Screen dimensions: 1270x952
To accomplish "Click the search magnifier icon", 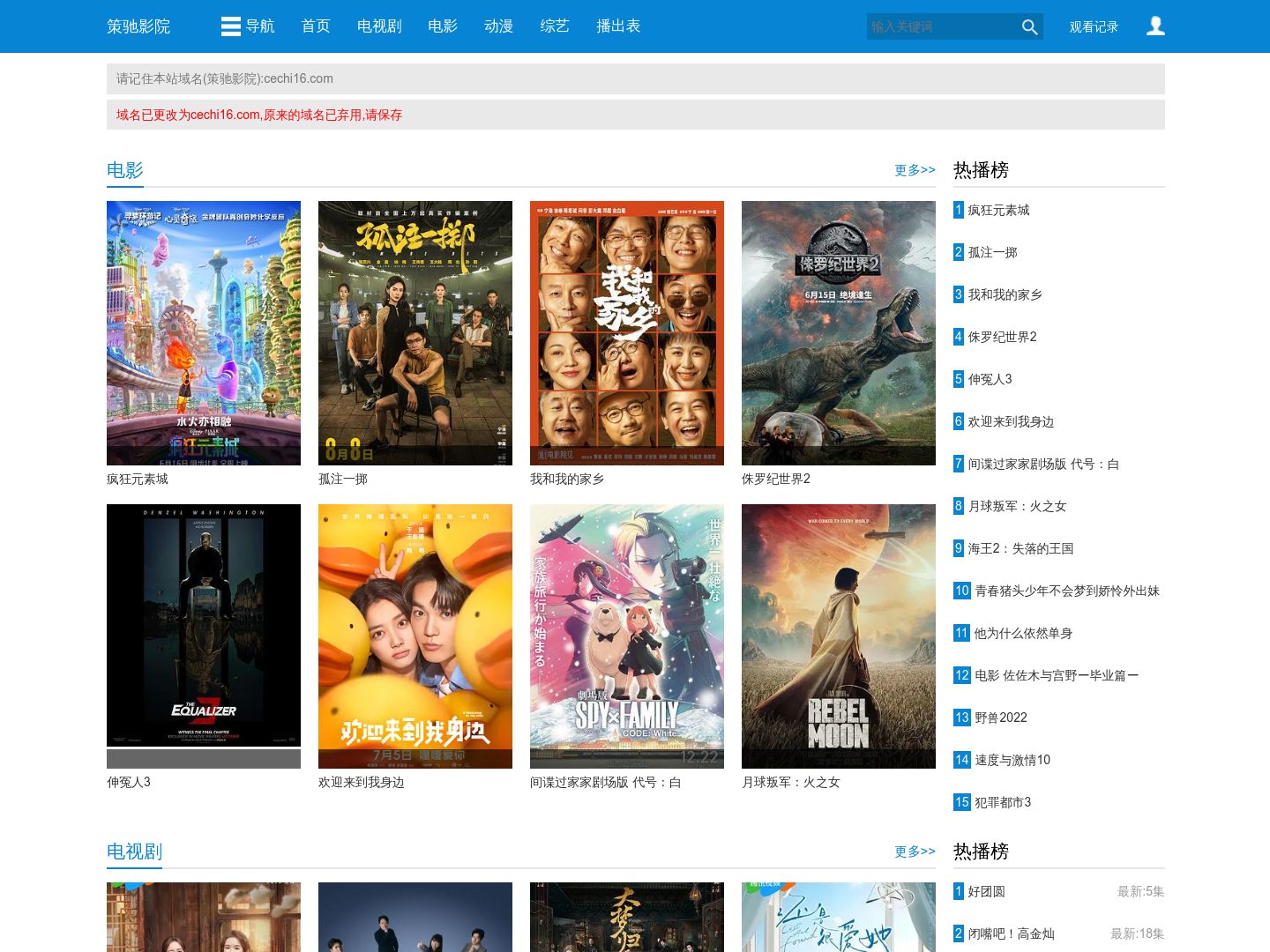I will [x=1029, y=26].
